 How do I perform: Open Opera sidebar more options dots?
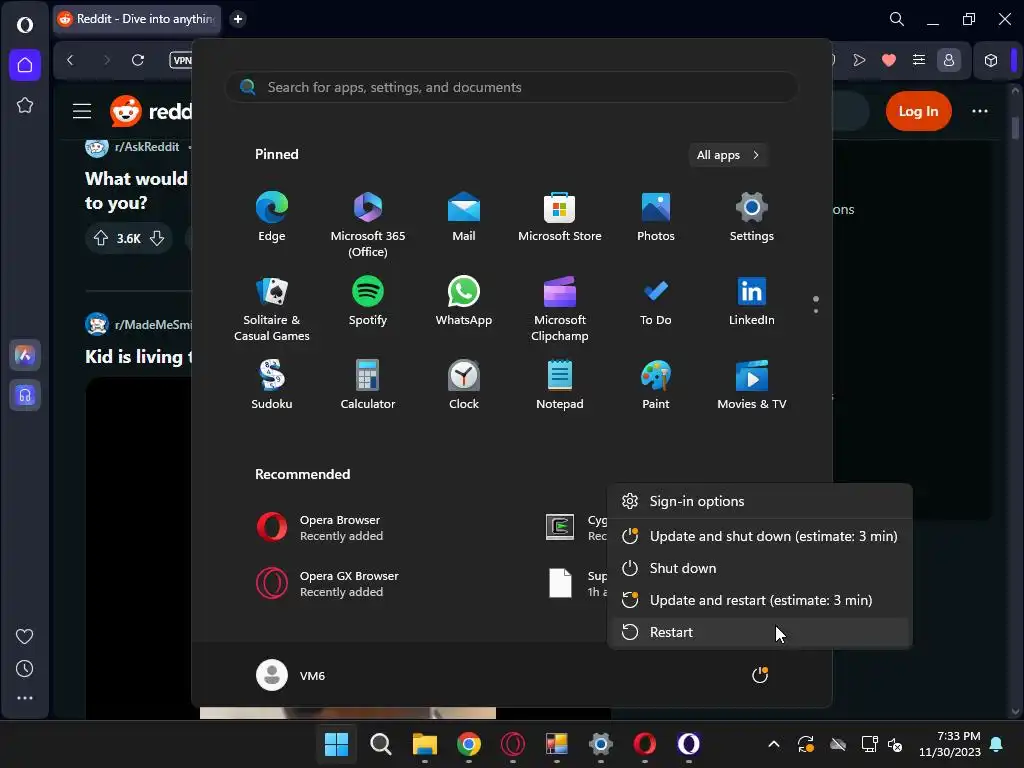(x=25, y=698)
